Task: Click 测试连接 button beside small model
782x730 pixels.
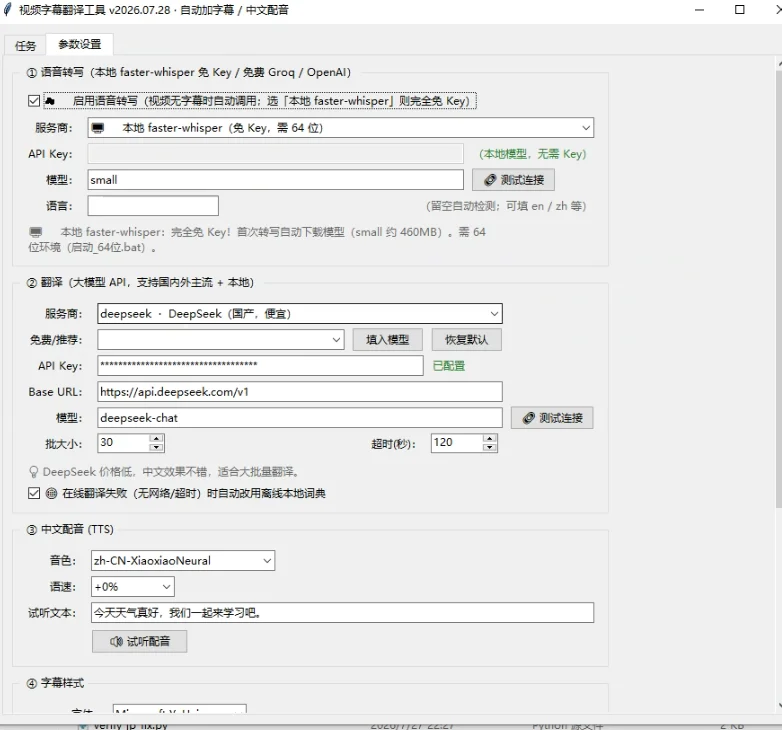Action: point(513,180)
